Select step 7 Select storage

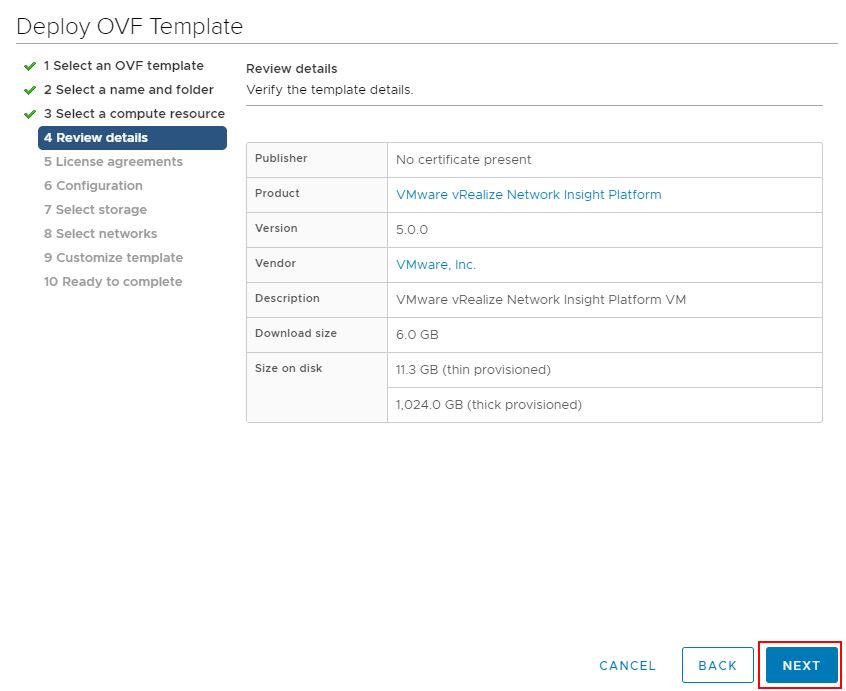95,209
